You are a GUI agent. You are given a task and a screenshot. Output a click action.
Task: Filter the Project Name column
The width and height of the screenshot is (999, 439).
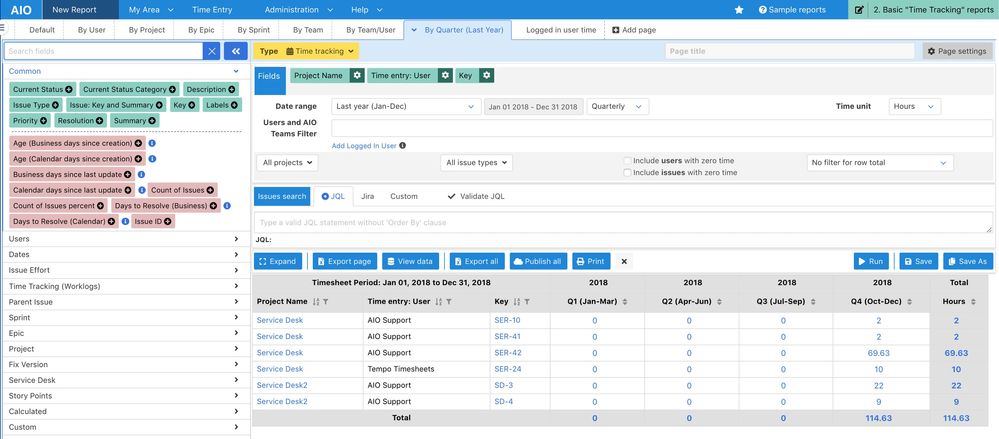click(x=325, y=302)
